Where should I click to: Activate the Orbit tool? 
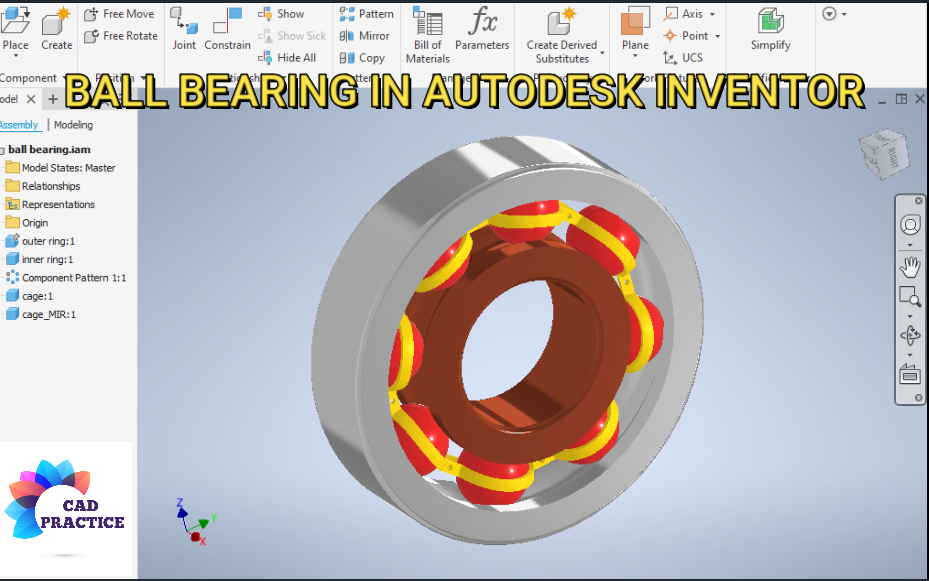(910, 336)
